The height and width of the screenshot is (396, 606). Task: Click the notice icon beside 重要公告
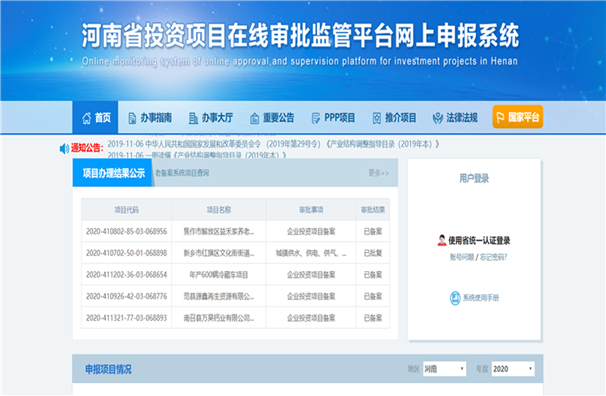point(254,118)
